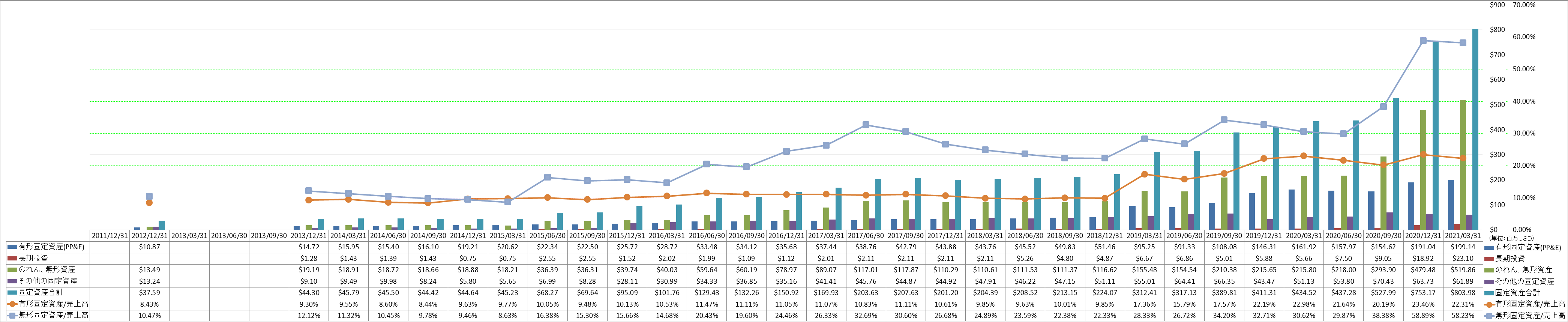The image size is (1568, 322).
Task: Click the 2012/12/31 date column header
Action: (x=149, y=236)
